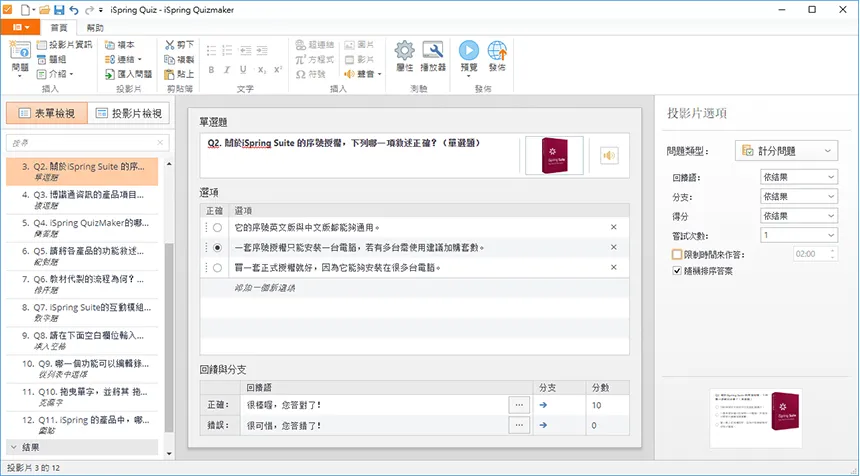The image size is (860, 476).
Task: Click the decrease indent icon
Action: (245, 50)
